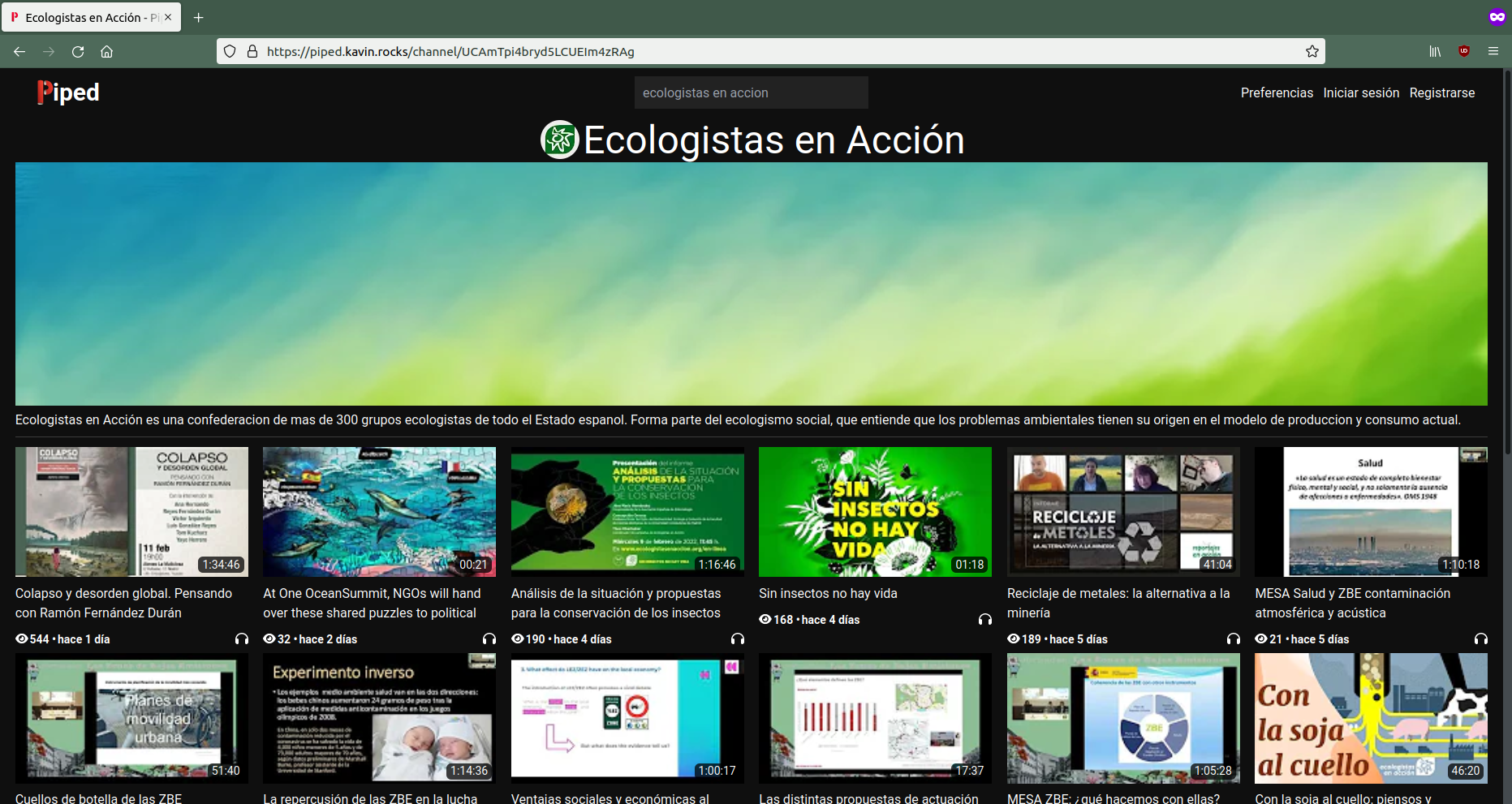Click headphones icon for Análisis de insectos video
Image resolution: width=1512 pixels, height=804 pixels.
(737, 639)
